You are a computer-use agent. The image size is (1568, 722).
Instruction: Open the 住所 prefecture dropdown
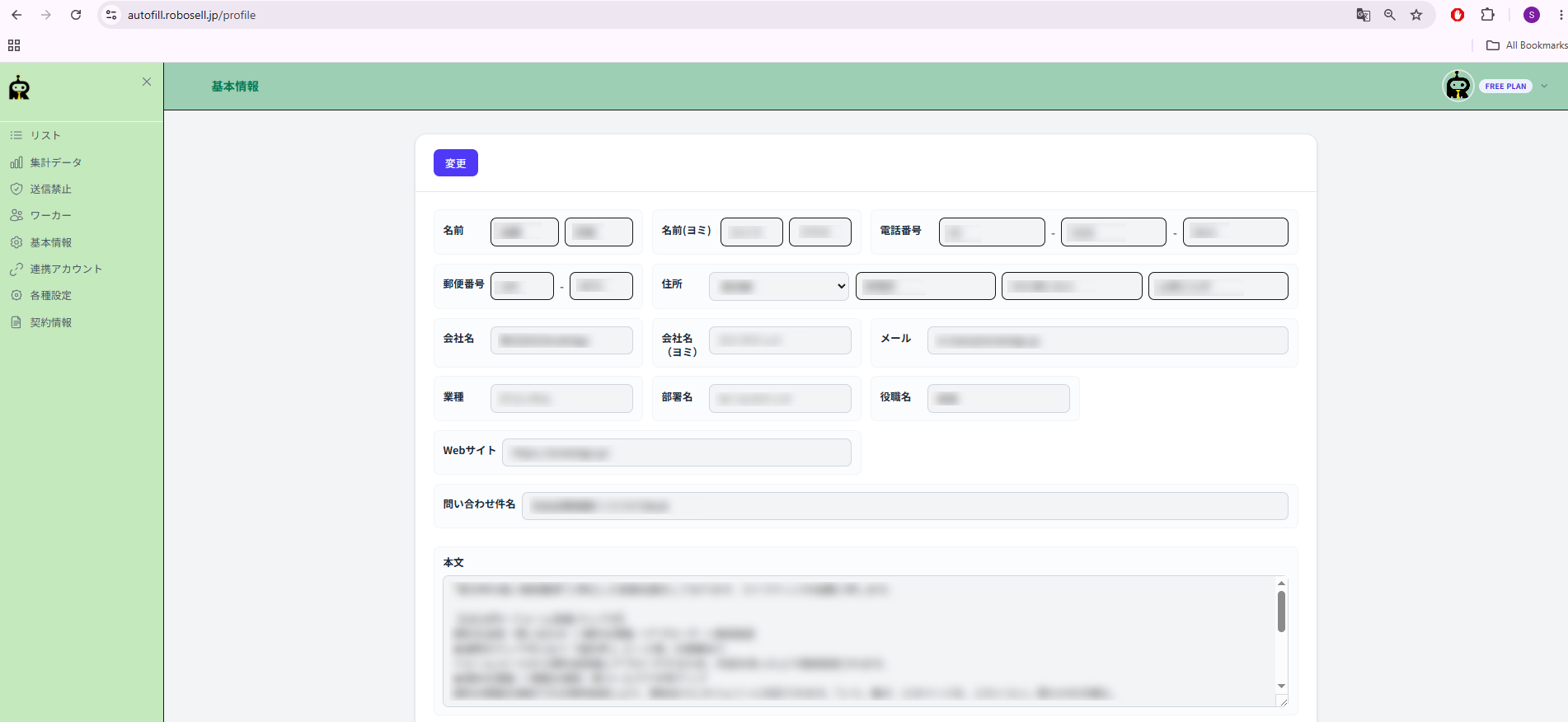click(778, 286)
